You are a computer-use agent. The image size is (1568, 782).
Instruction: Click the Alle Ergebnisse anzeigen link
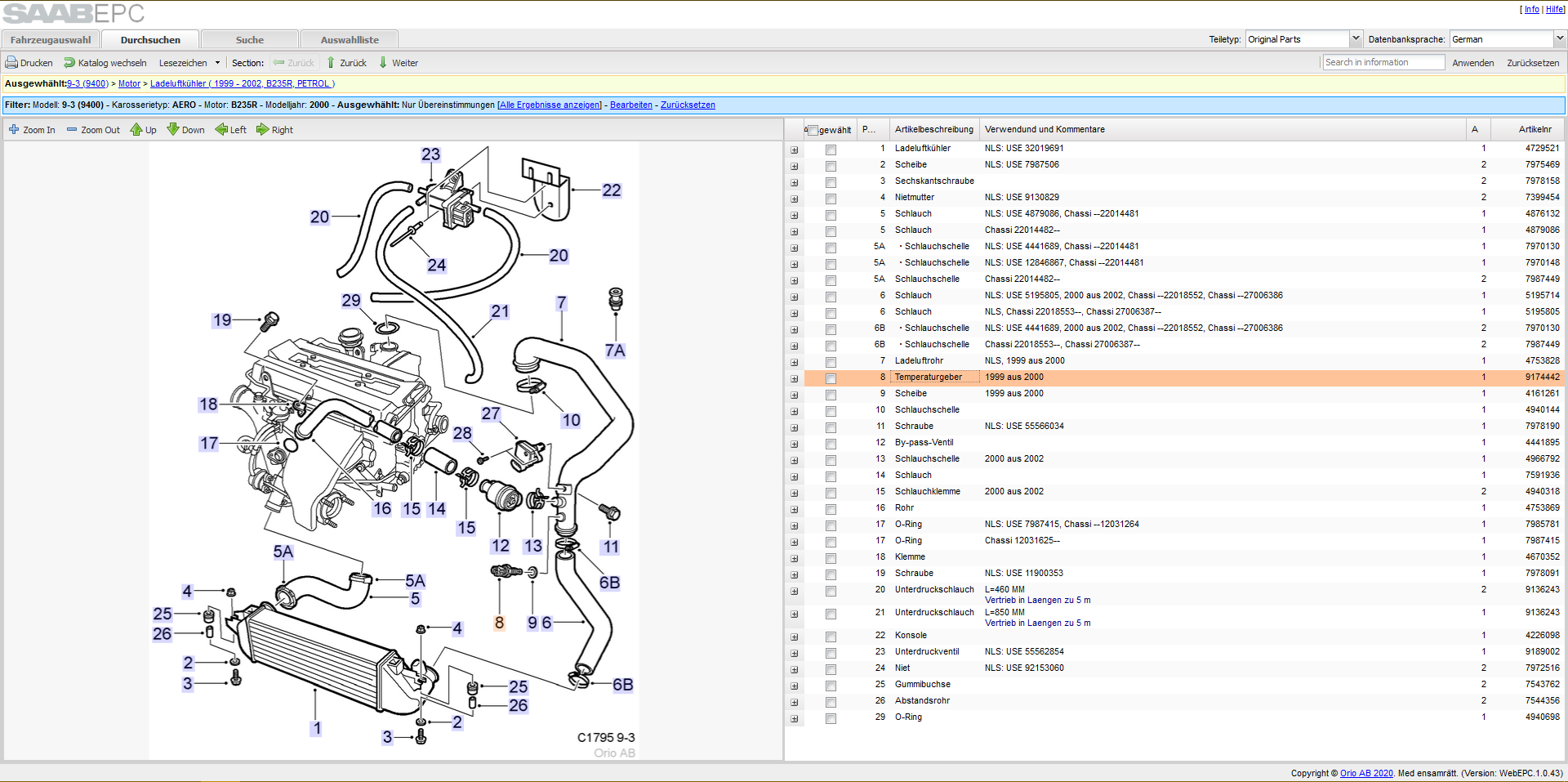[x=550, y=105]
